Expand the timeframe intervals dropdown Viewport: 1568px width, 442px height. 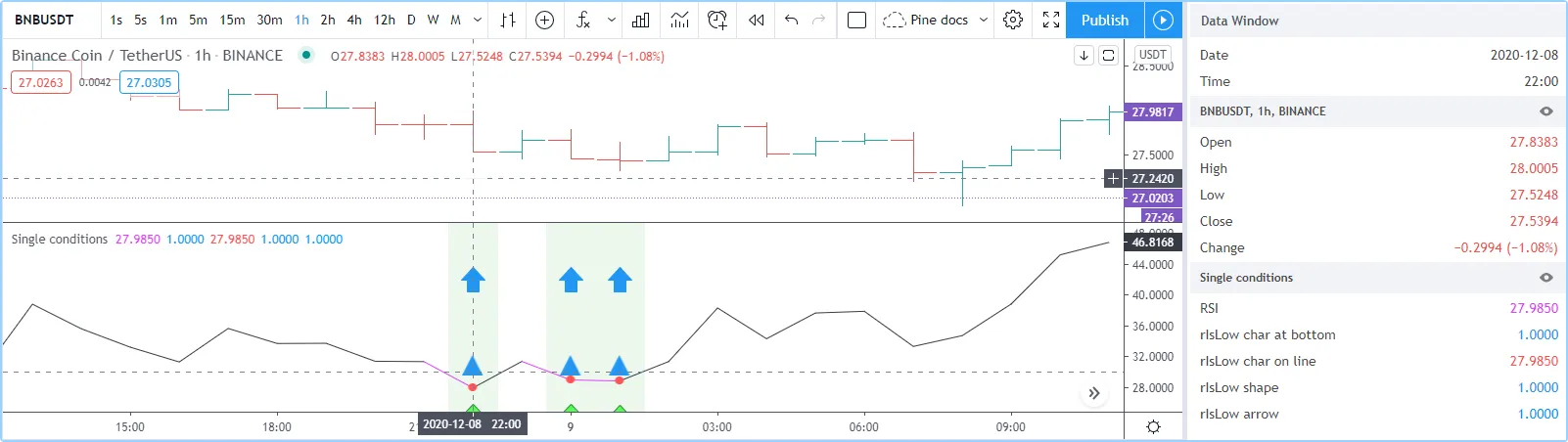point(478,20)
